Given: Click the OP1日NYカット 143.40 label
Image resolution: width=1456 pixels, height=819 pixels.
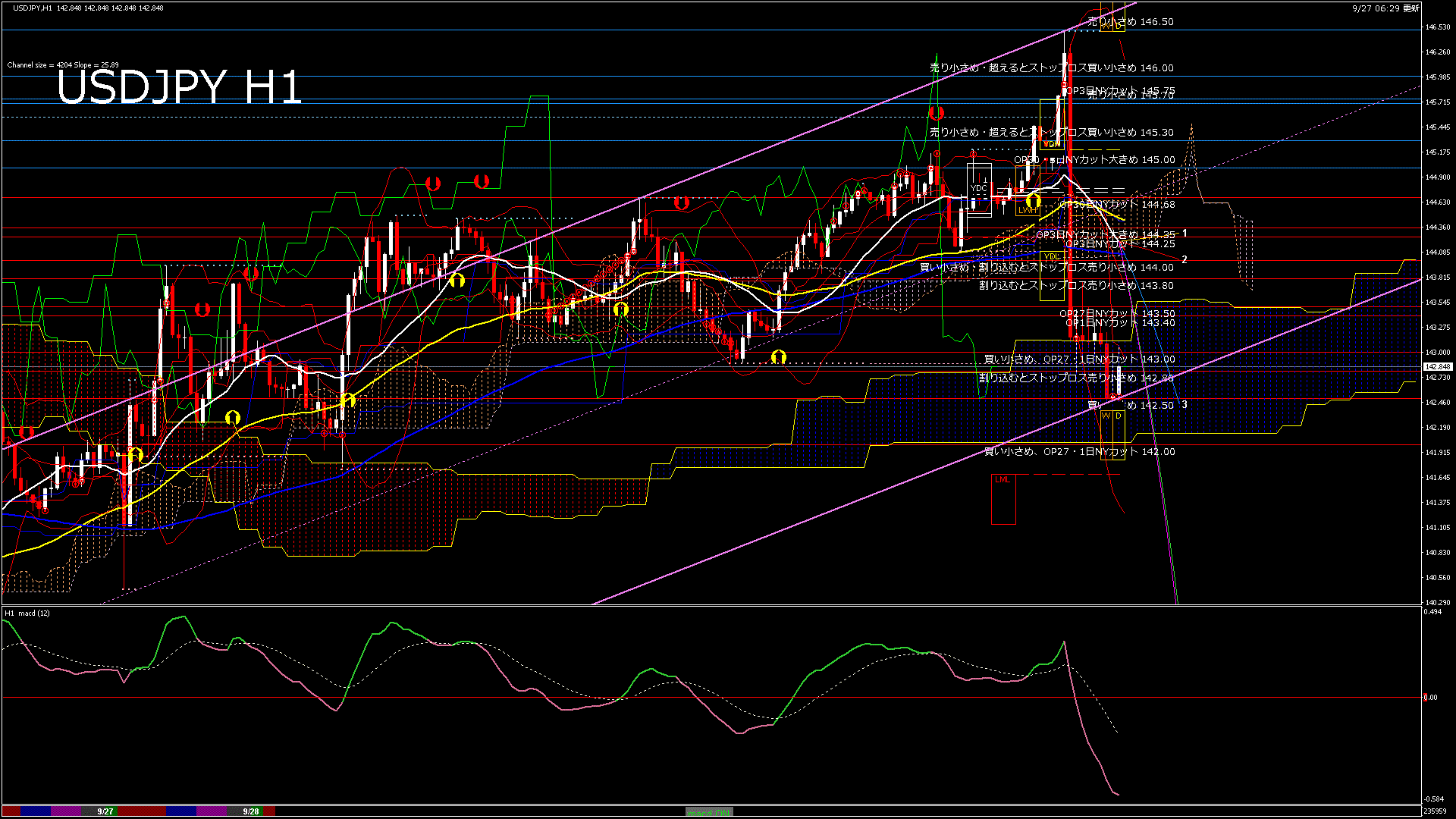Looking at the screenshot, I should coord(1120,323).
